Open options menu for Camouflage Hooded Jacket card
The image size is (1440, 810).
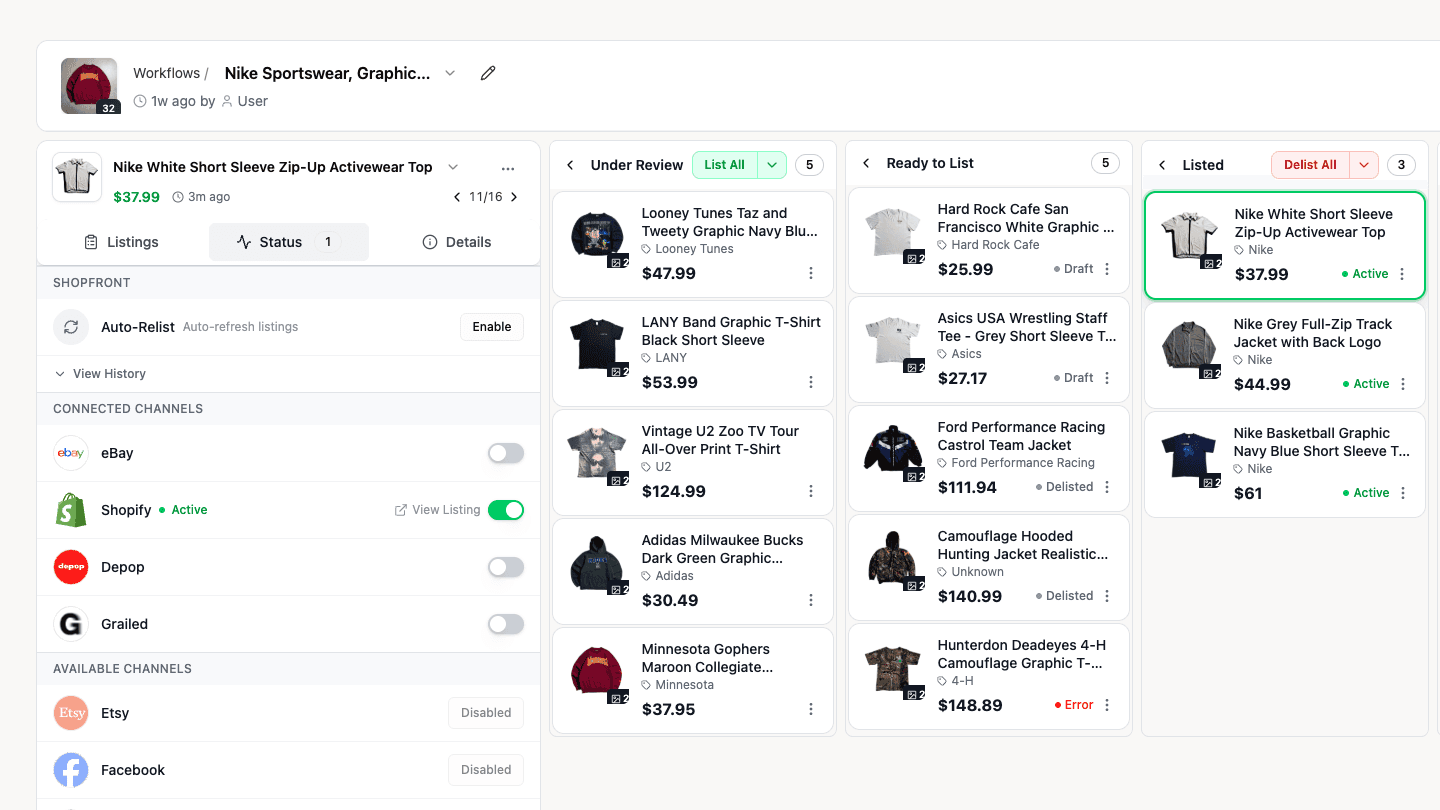pyautogui.click(x=1107, y=596)
